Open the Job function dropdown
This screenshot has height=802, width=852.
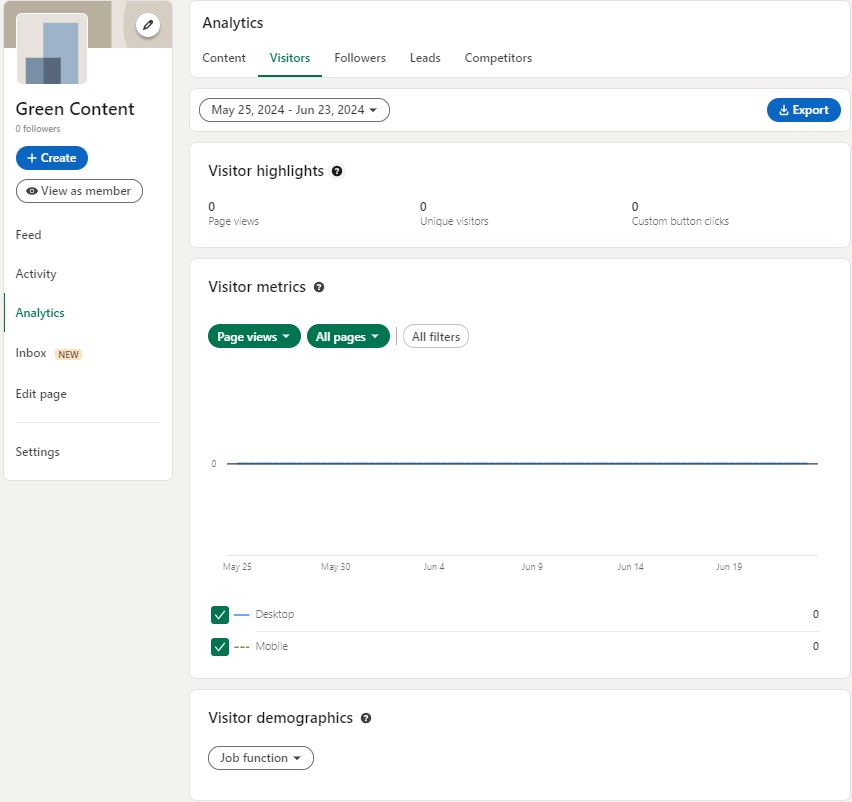260,758
